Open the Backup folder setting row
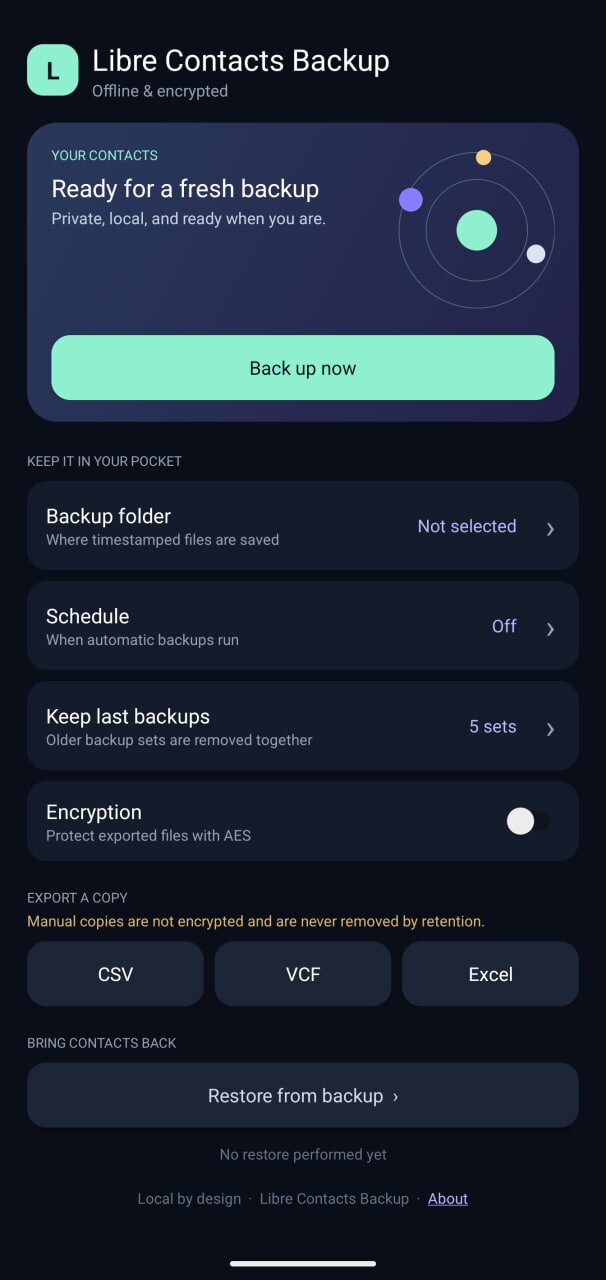Viewport: 606px width, 1280px height. point(303,526)
